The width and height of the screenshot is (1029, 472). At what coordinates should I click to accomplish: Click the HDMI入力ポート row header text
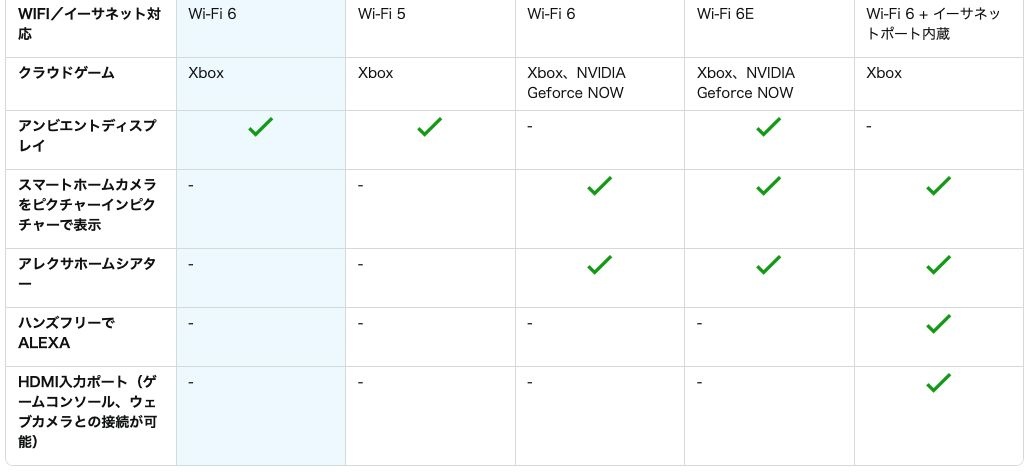[x=87, y=411]
